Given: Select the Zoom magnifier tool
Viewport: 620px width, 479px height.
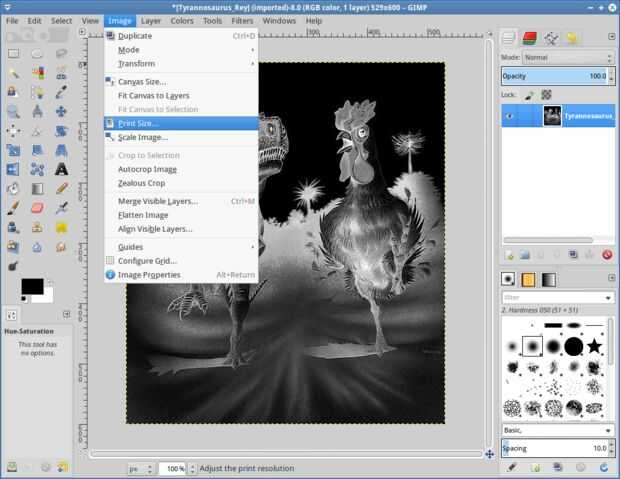Looking at the screenshot, I should [13, 112].
